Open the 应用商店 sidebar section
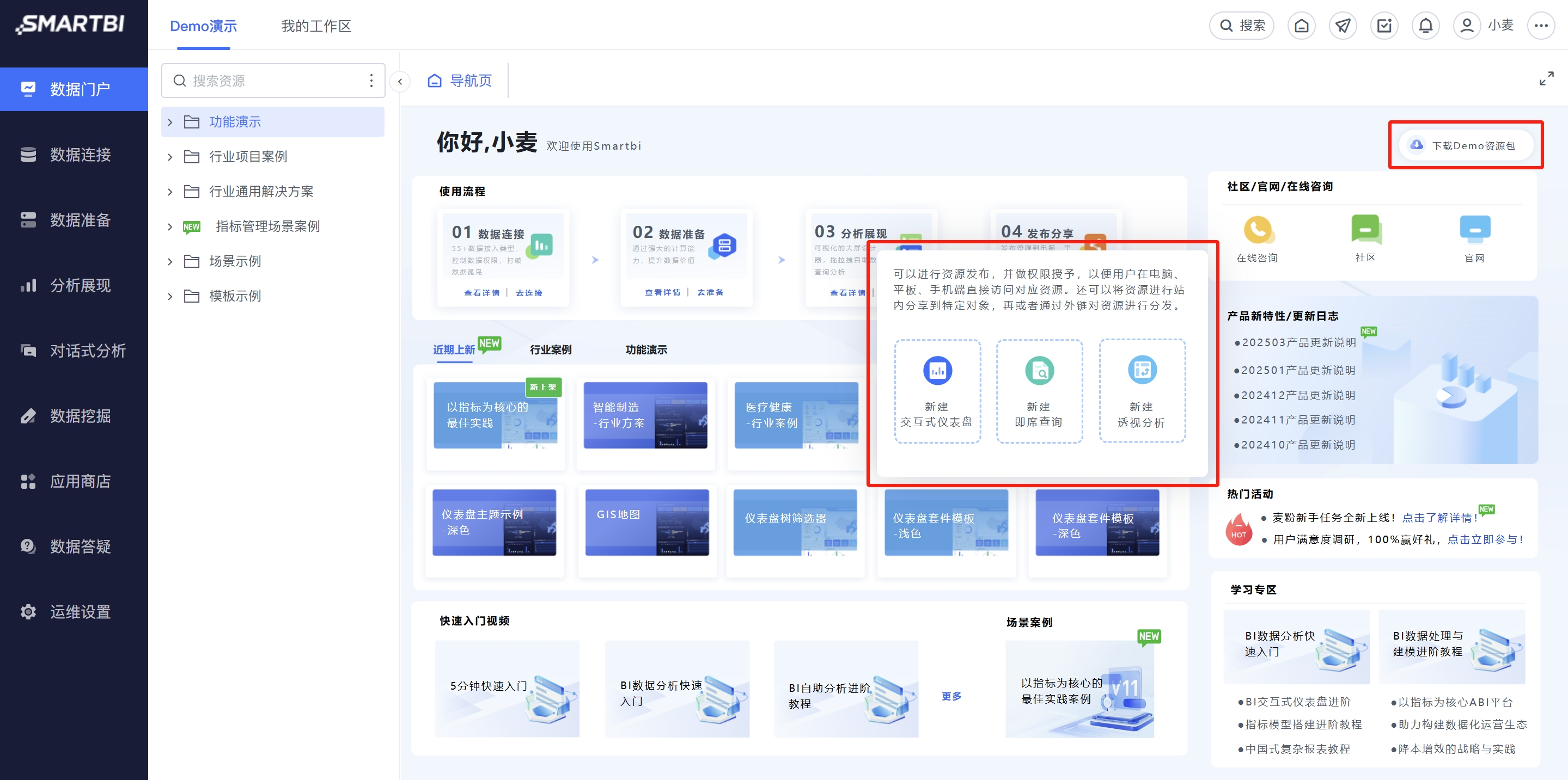This screenshot has width=1568, height=780. click(74, 481)
